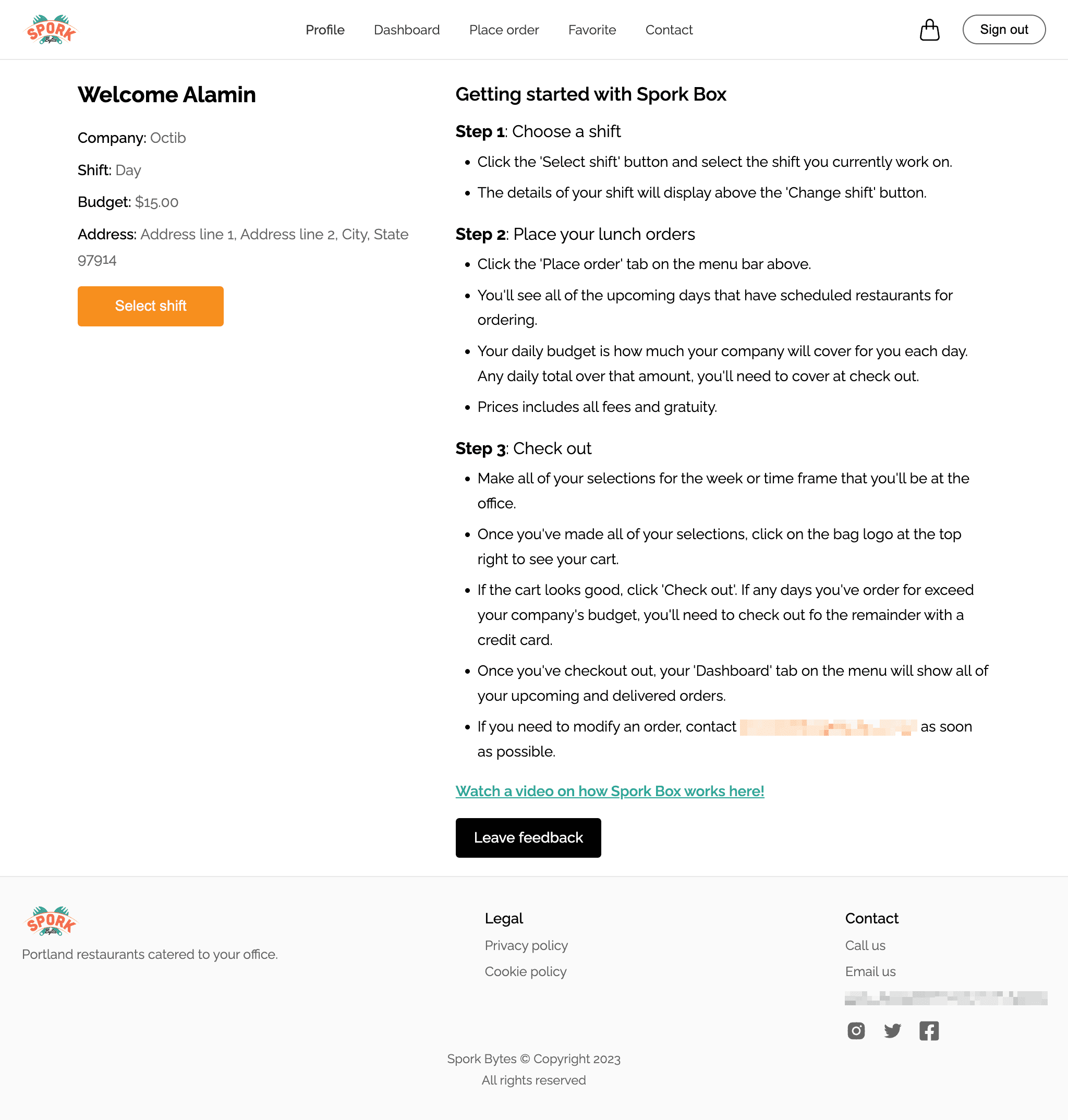Open the shopping bag cart
Viewport: 1068px width, 1120px height.
pos(930,30)
